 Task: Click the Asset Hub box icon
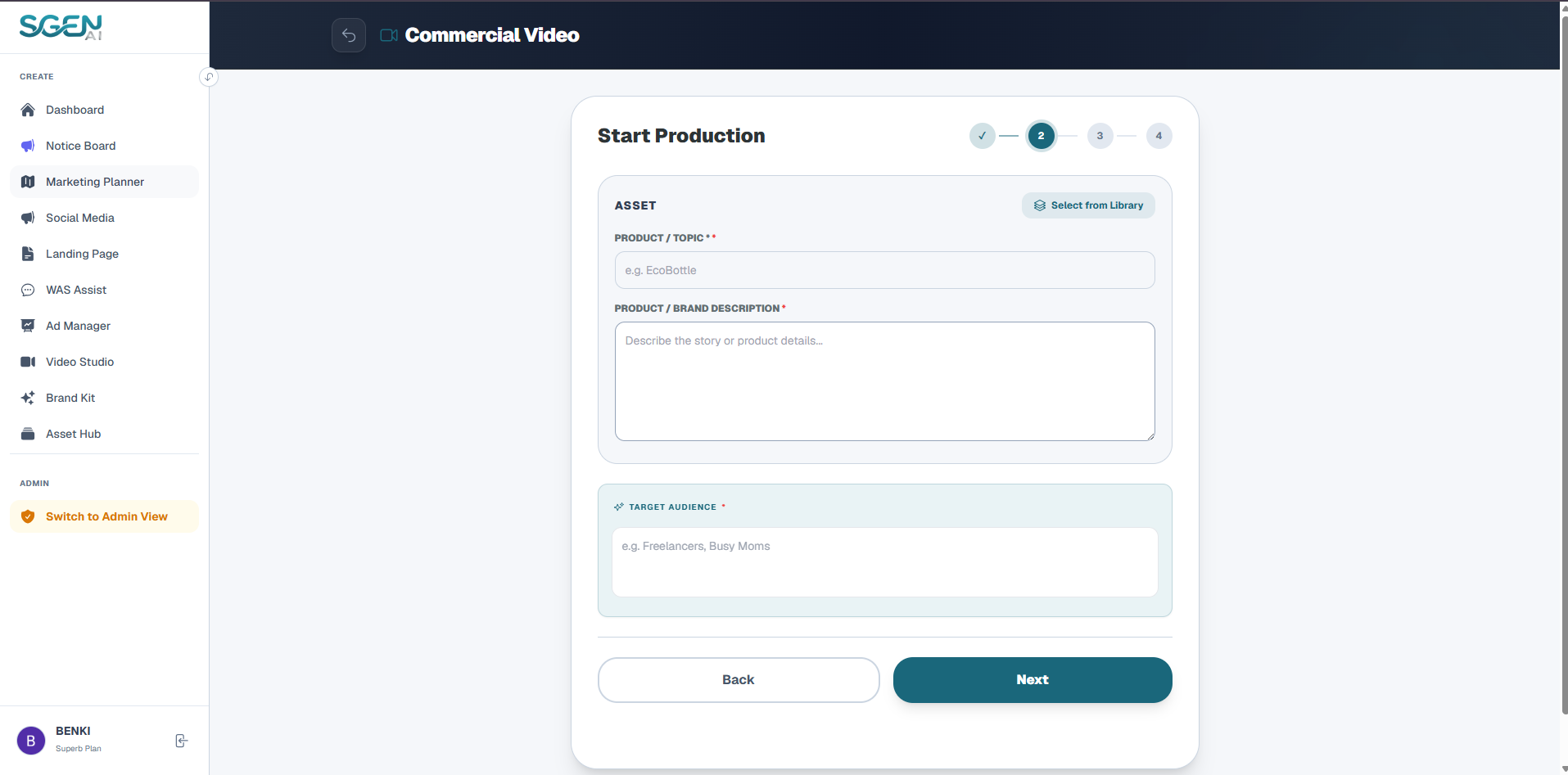pos(28,434)
